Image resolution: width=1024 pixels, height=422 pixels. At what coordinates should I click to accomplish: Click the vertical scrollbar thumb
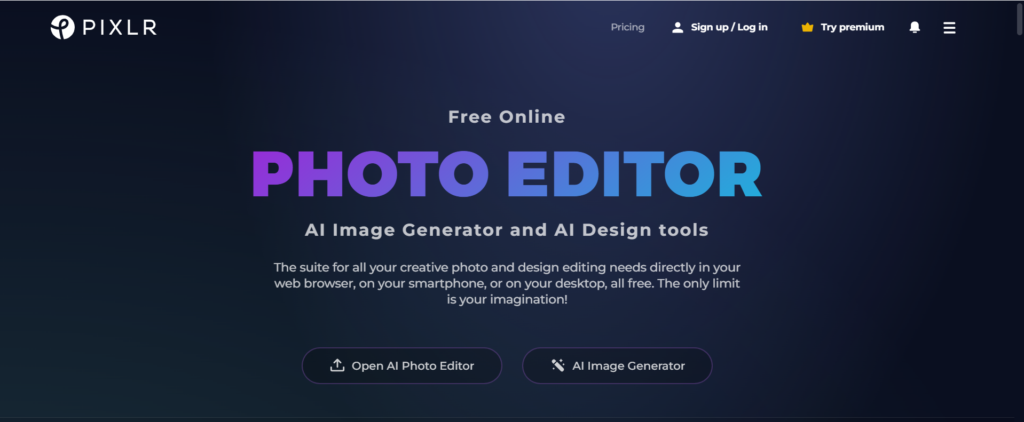click(1019, 20)
